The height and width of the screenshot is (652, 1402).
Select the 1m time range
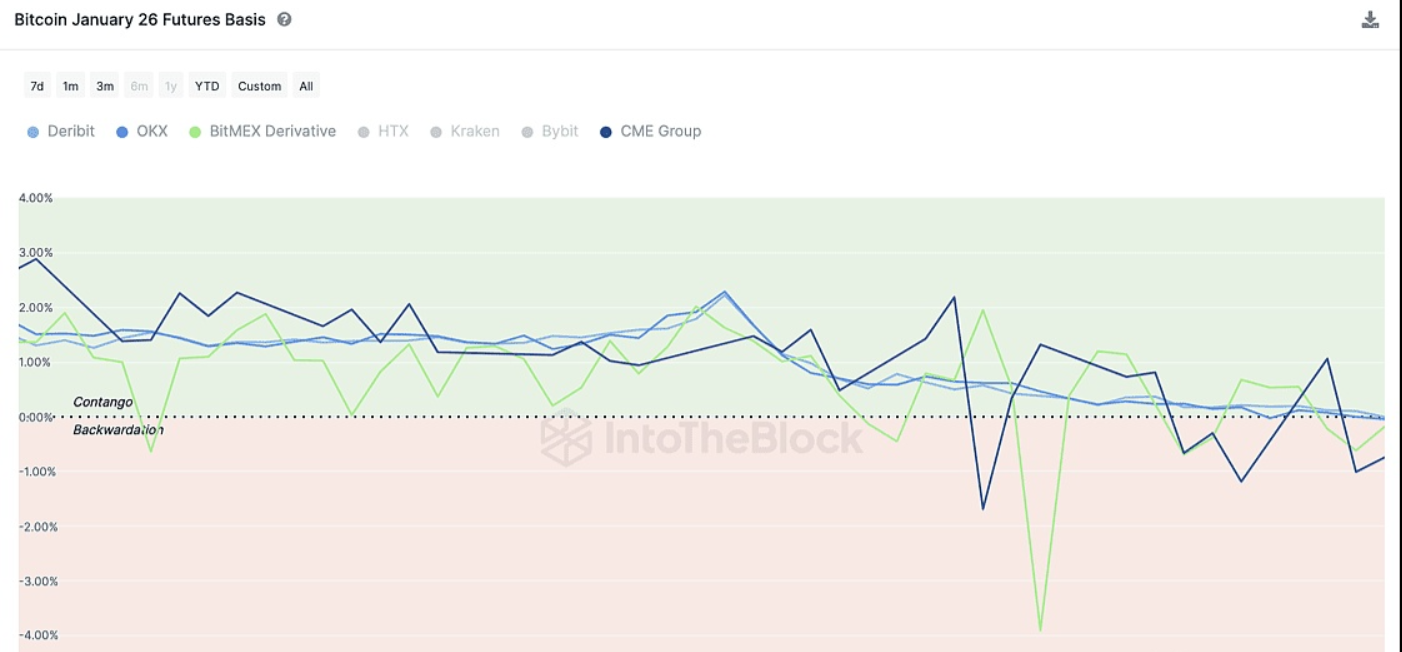(70, 86)
